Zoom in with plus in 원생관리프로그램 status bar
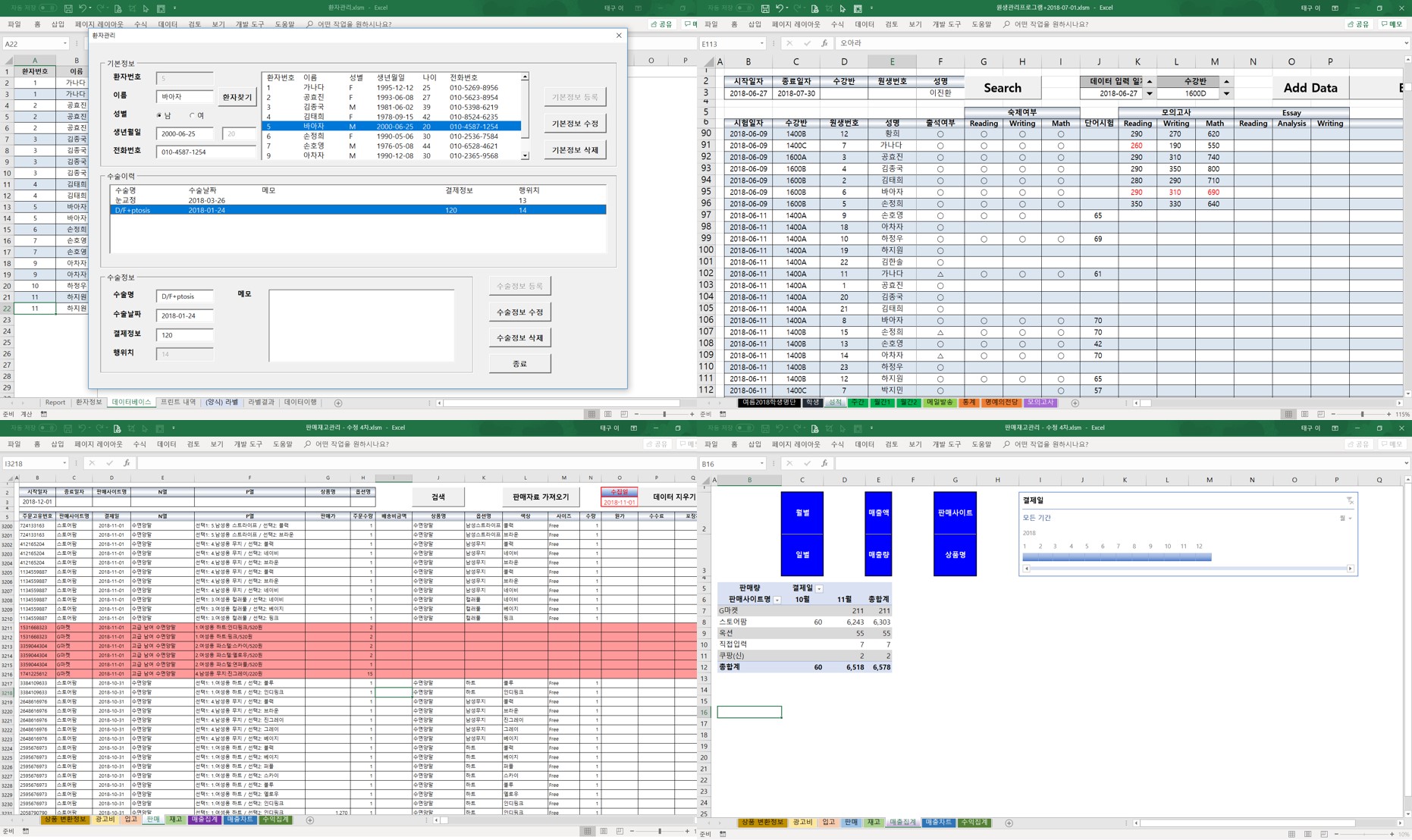 1388,415
